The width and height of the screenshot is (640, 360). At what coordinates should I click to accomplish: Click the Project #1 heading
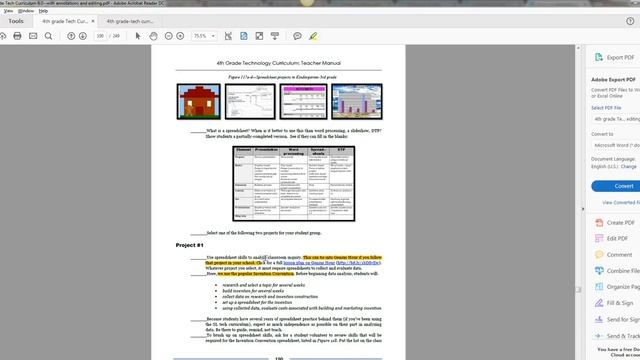[x=189, y=245]
